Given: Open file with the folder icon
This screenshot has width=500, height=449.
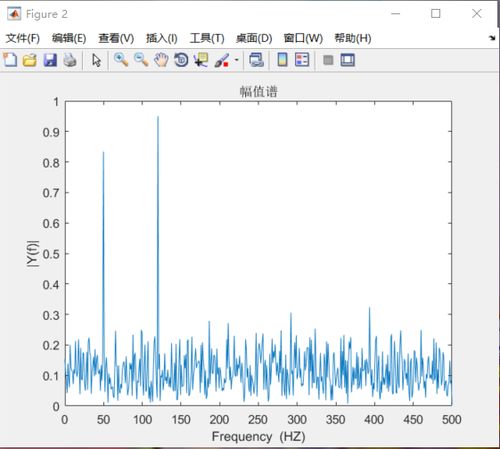Looking at the screenshot, I should pos(30,60).
